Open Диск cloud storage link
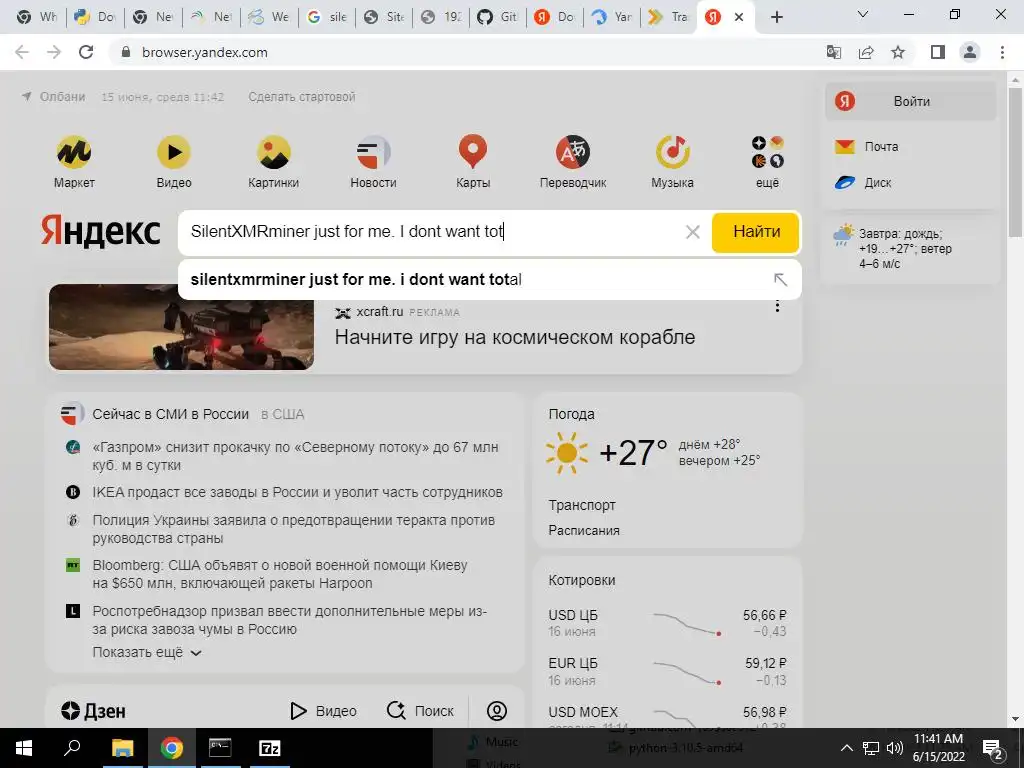Screen dimensions: 1024x768 863,183
